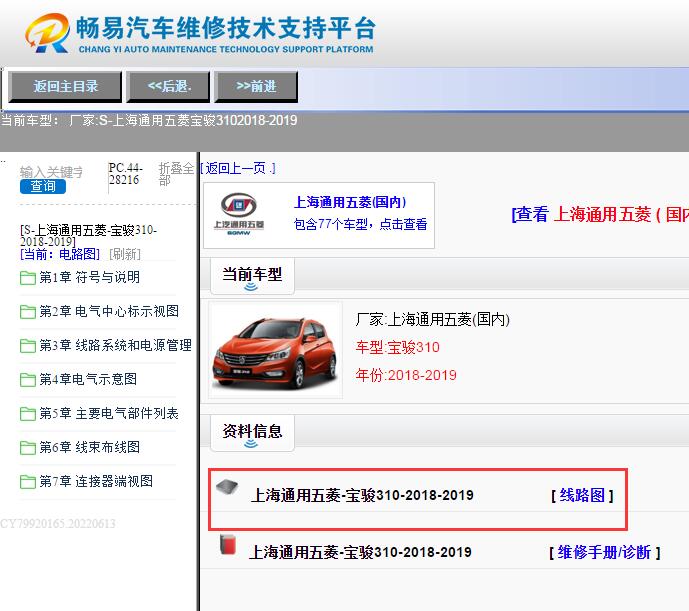The image size is (689, 611).
Task: Click the [查看 上海通用五菱 link at right
Action: click(600, 215)
